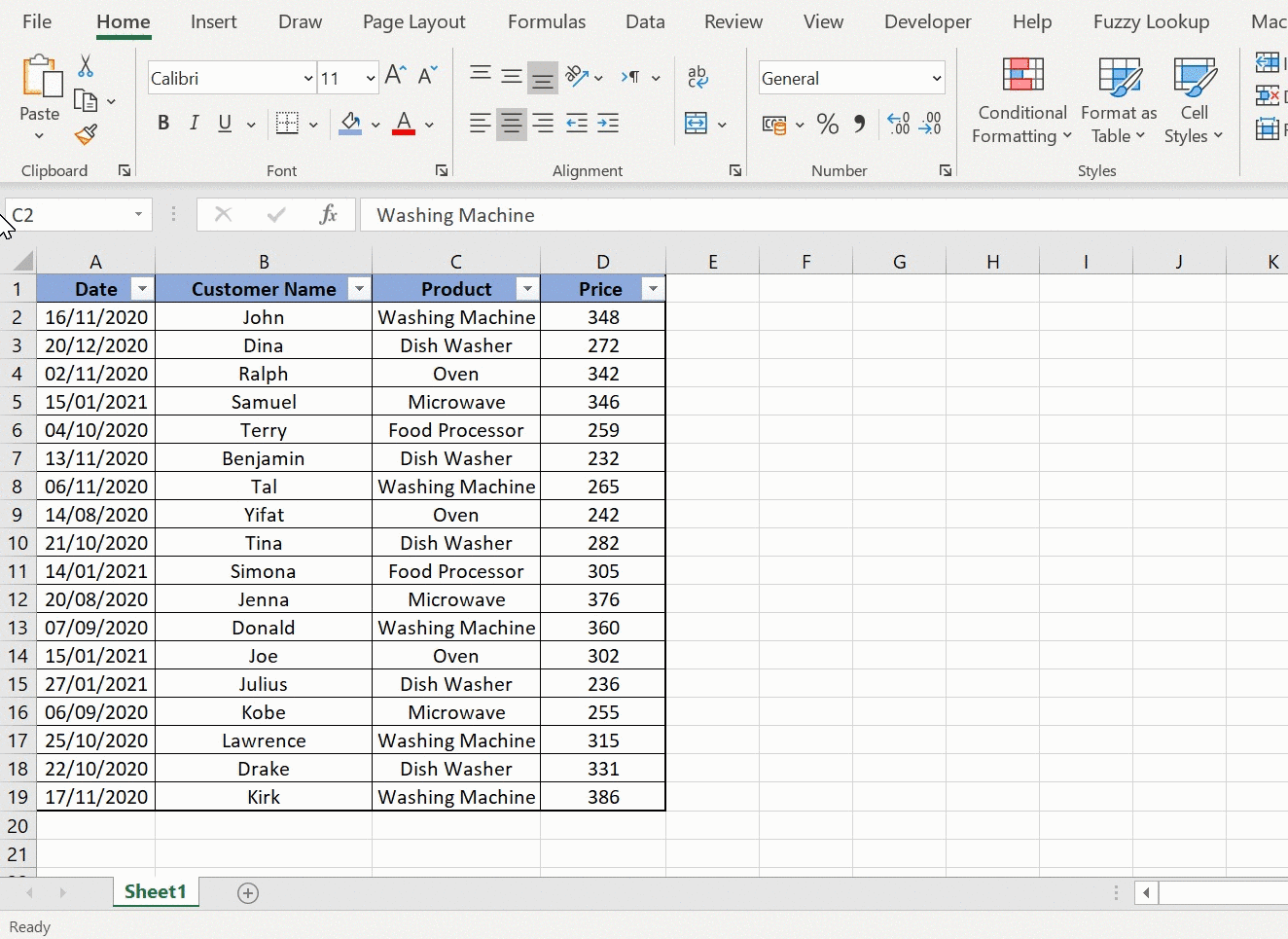Click the Percent Style icon
Viewport: 1288px width, 939px height.
coord(827,124)
